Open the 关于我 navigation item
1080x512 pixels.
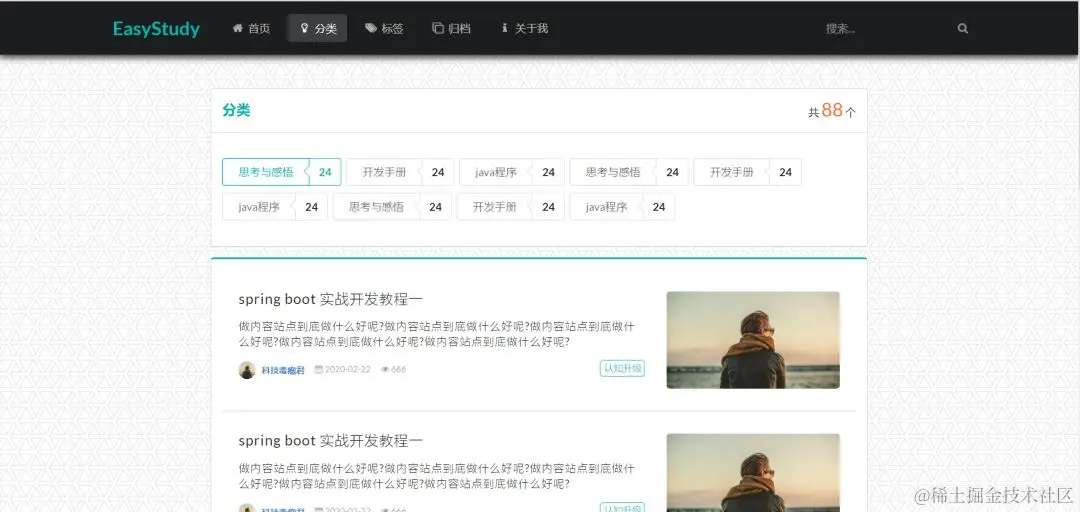point(525,28)
